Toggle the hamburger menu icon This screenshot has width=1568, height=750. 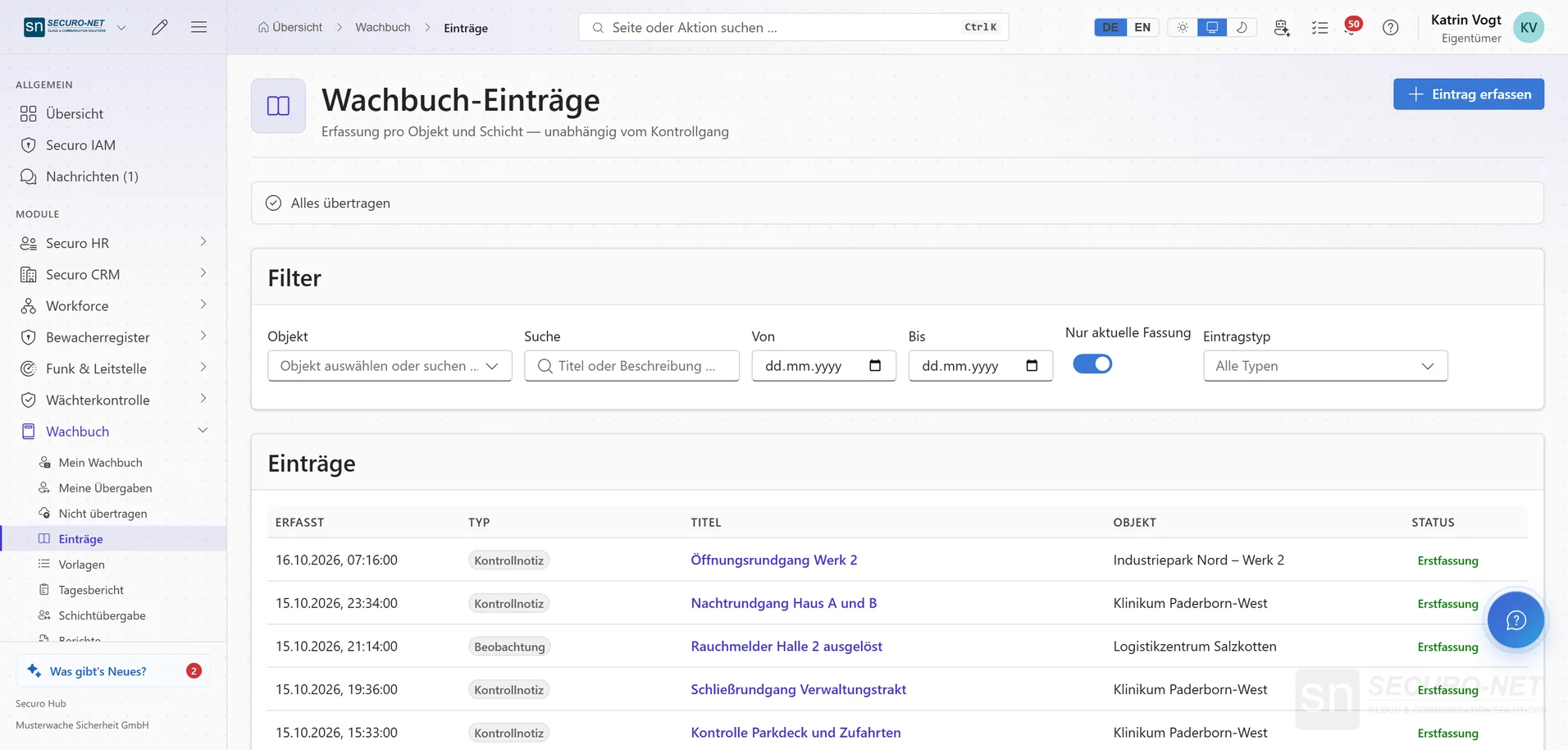[x=198, y=27]
